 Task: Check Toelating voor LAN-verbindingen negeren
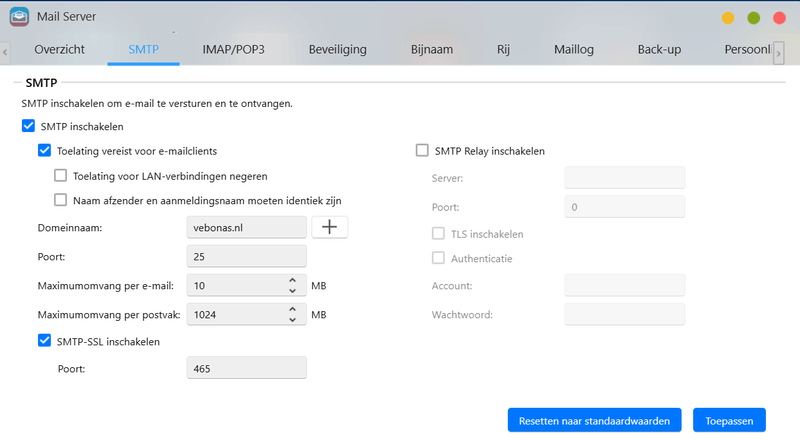pyautogui.click(x=61, y=176)
